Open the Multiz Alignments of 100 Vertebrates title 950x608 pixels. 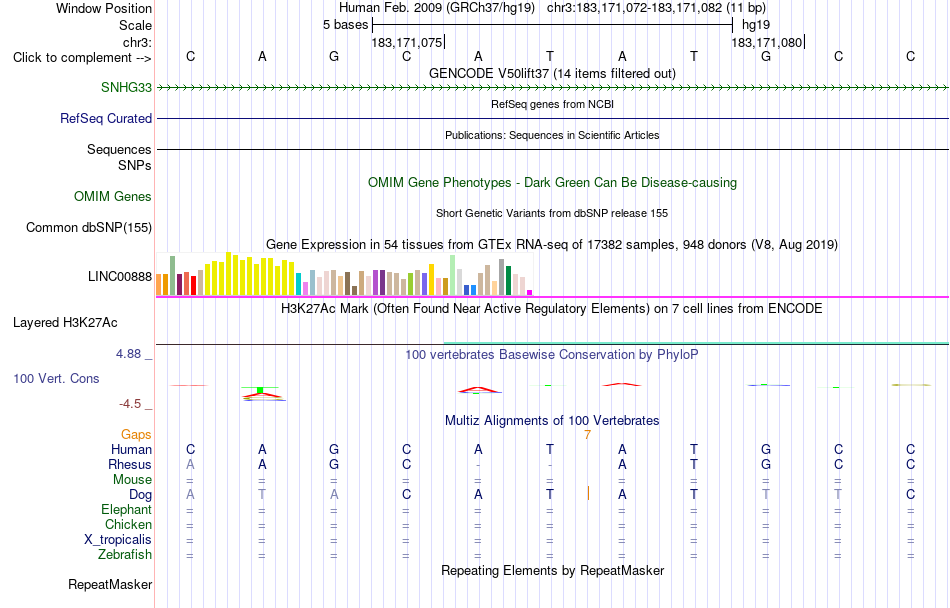pos(552,420)
